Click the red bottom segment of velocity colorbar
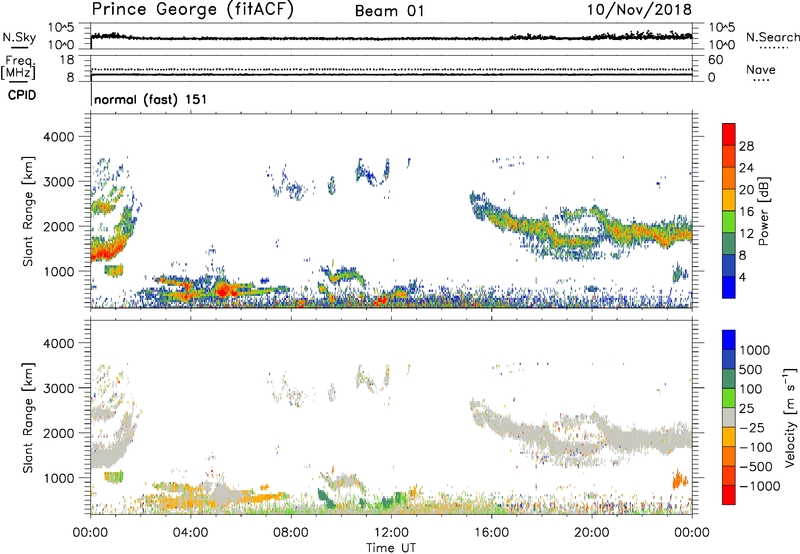 pos(729,495)
